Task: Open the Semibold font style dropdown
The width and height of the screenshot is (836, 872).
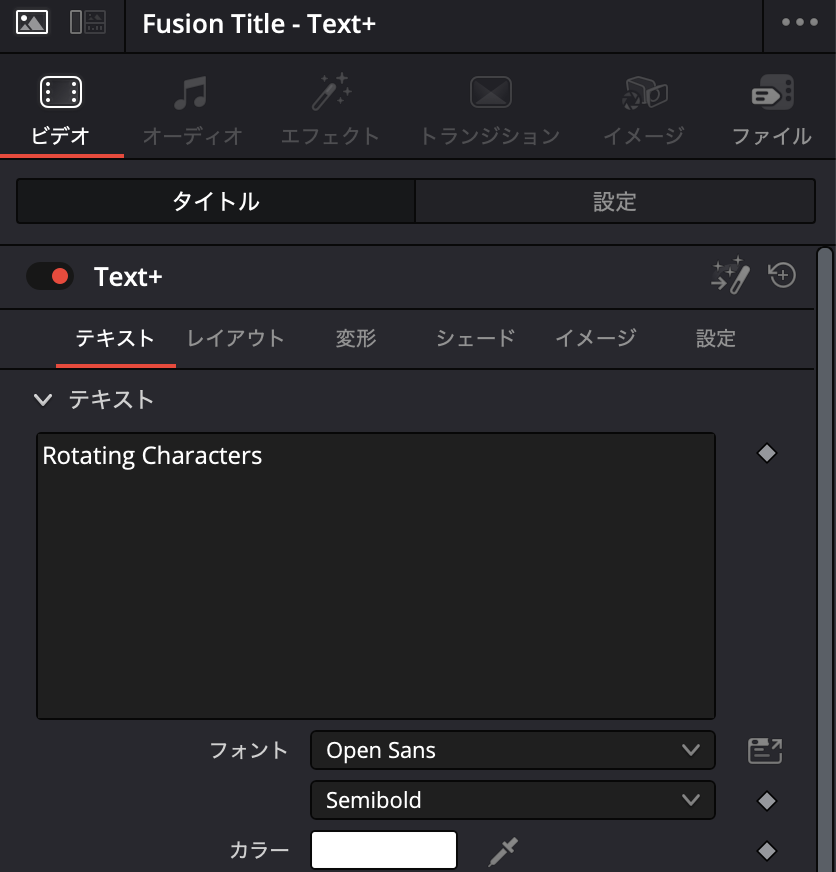Action: [x=512, y=800]
